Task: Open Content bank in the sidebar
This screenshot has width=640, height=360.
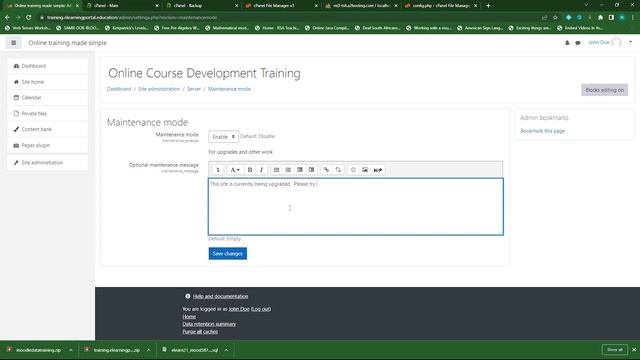Action: click(47, 129)
